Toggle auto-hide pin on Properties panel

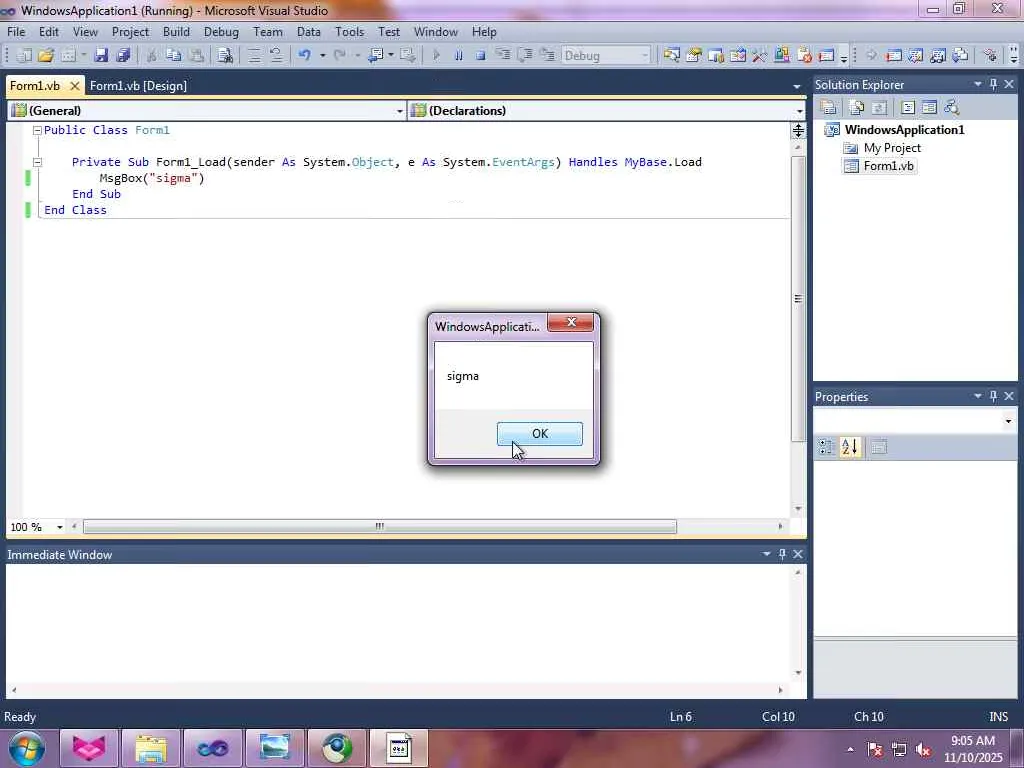993,396
